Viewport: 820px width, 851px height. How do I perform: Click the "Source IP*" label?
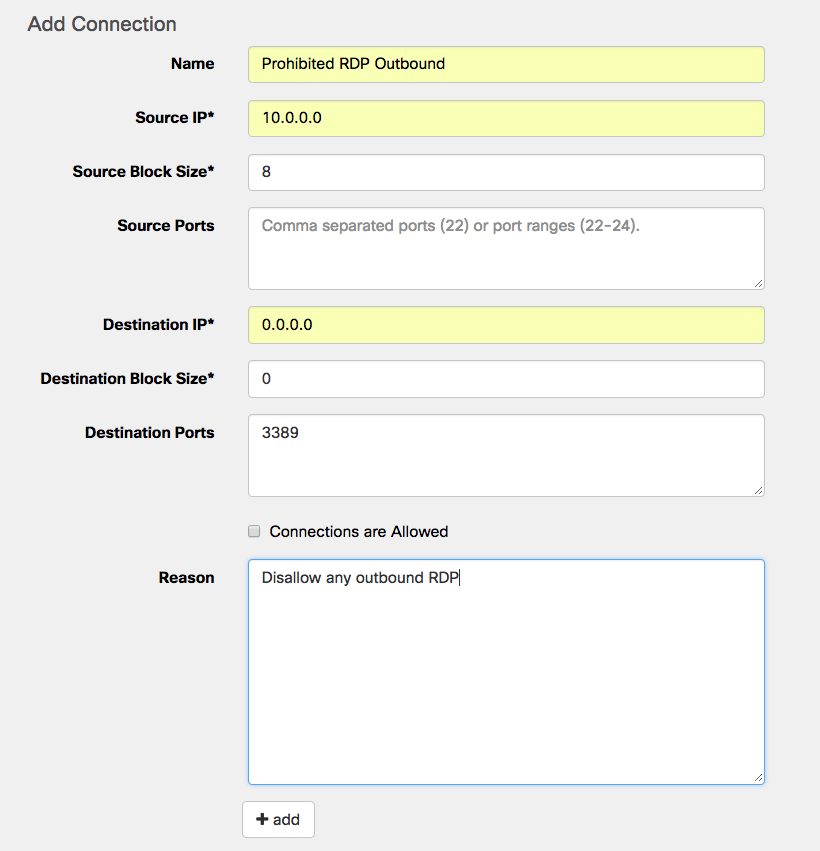point(175,118)
